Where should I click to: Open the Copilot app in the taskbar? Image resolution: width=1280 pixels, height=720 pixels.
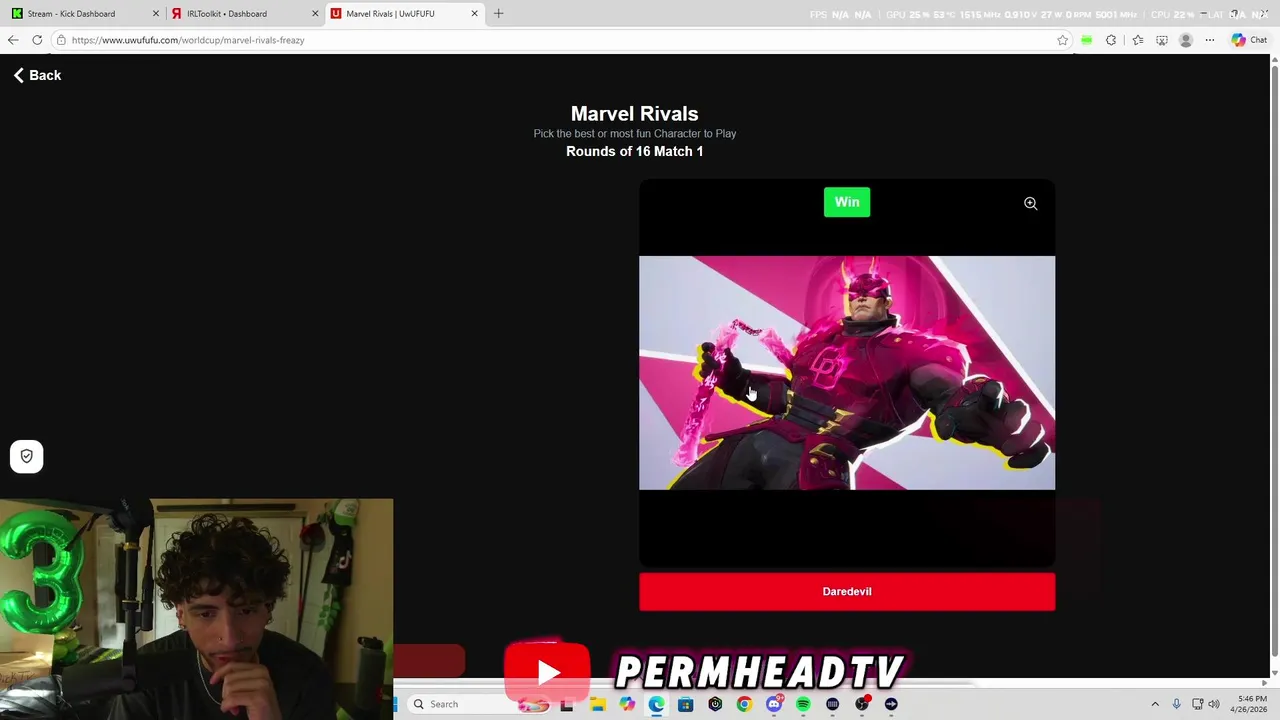coord(627,704)
